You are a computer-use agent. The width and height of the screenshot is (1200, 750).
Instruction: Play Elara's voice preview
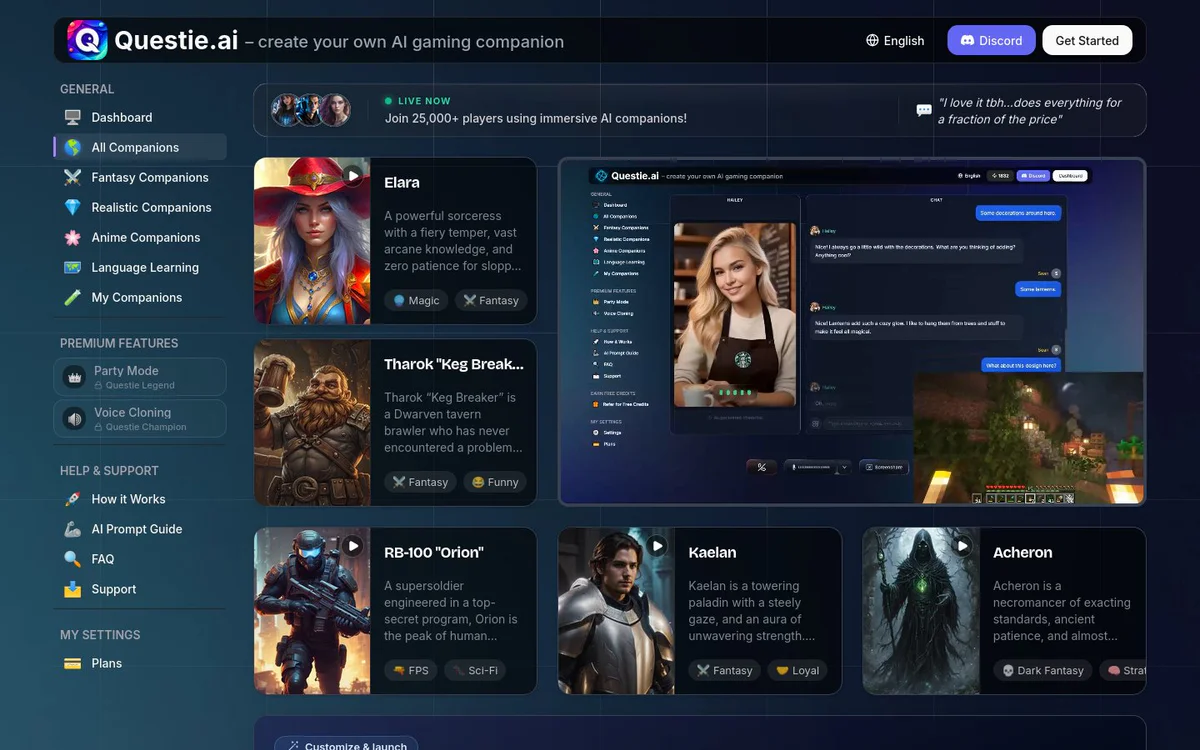[353, 176]
